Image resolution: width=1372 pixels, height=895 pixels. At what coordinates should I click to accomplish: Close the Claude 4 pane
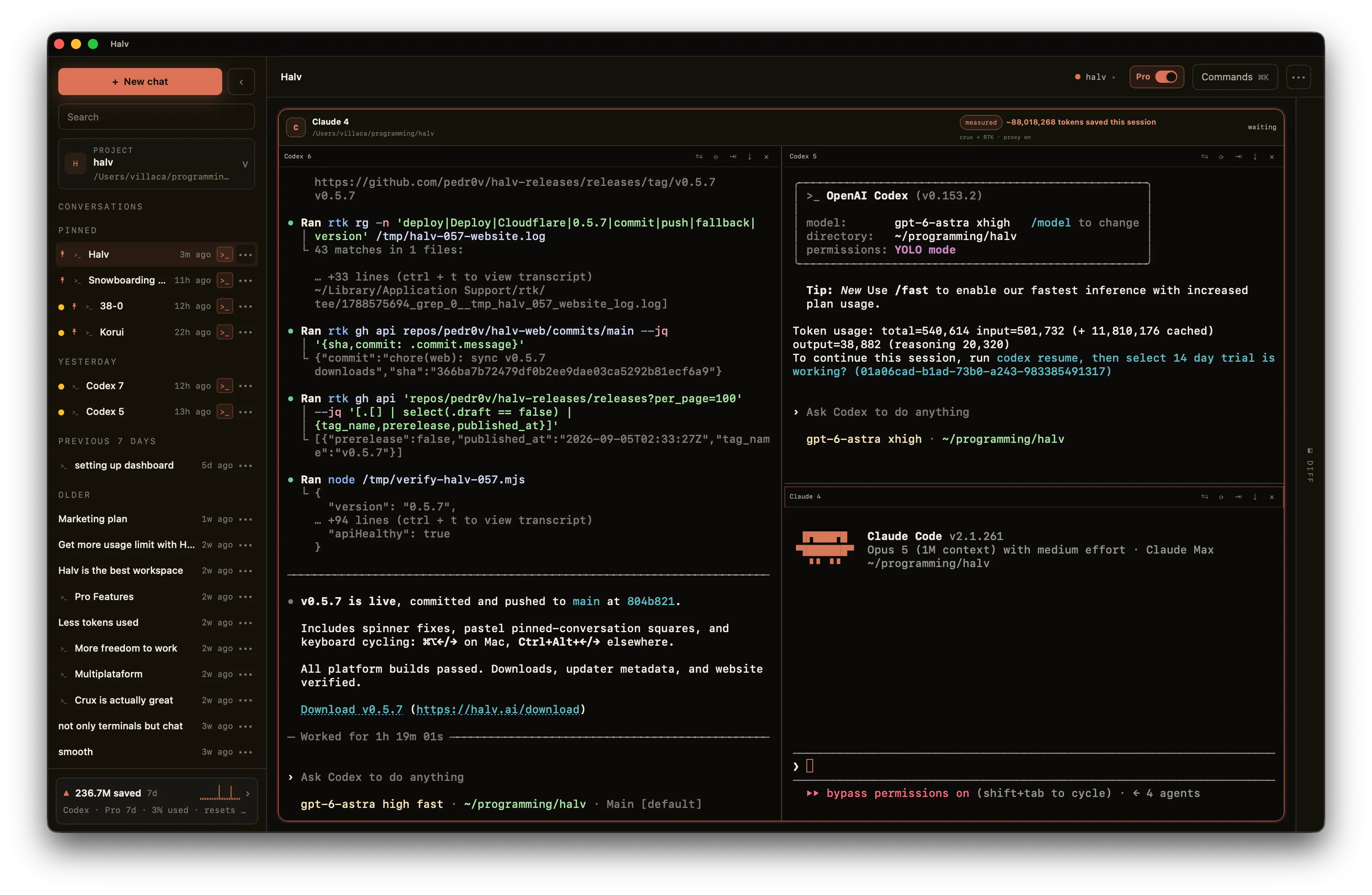click(x=1272, y=497)
